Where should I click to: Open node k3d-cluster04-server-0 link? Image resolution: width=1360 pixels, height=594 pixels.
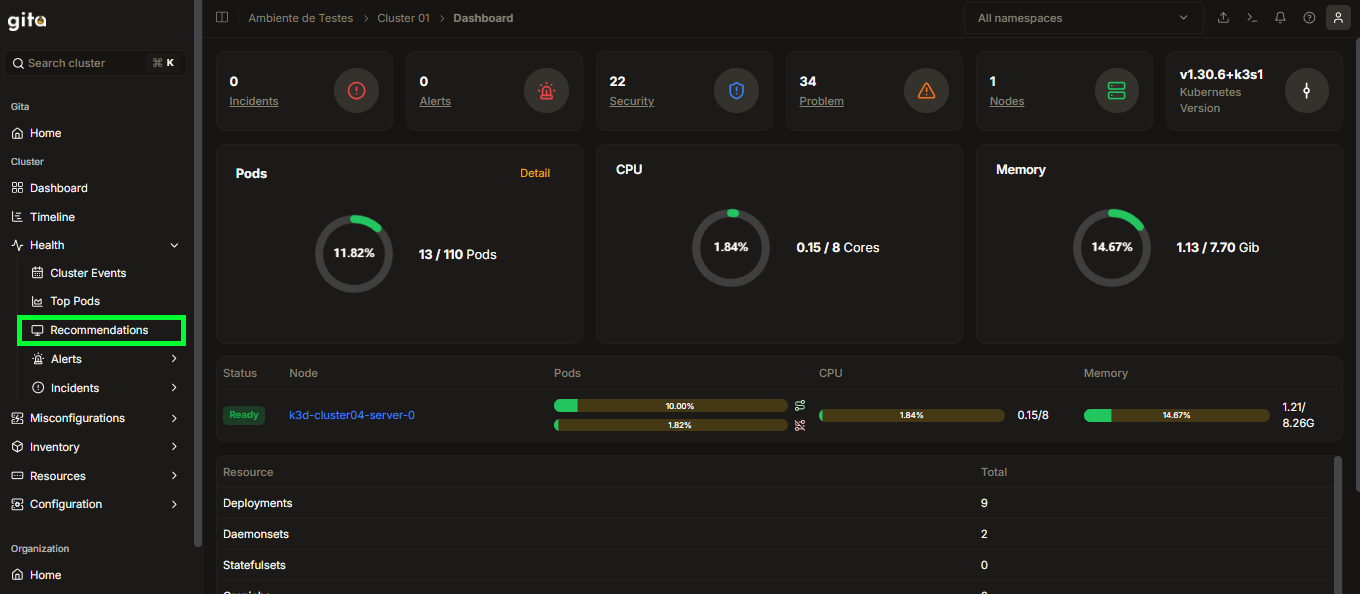(x=352, y=415)
